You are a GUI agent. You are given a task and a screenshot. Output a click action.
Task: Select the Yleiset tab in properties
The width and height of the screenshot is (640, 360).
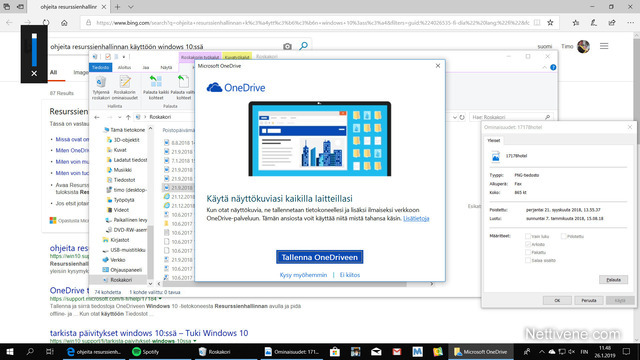point(493,140)
